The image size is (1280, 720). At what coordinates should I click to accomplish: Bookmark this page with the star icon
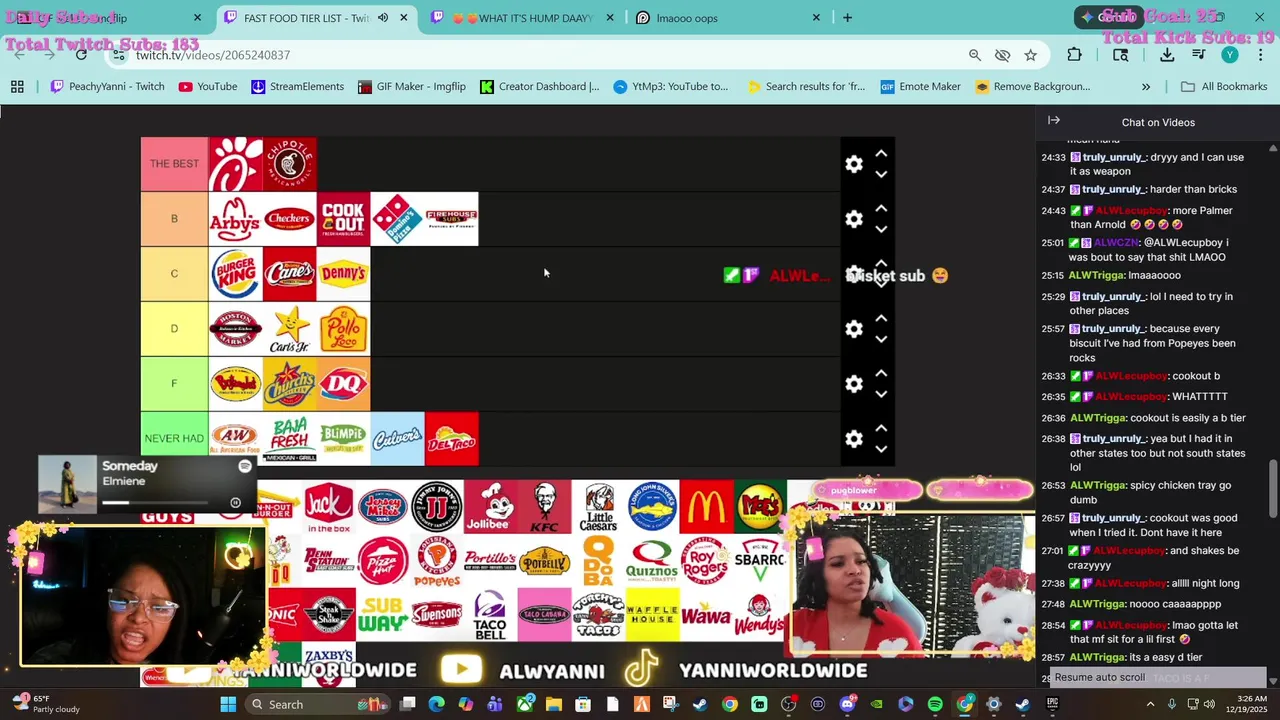[x=1030, y=55]
